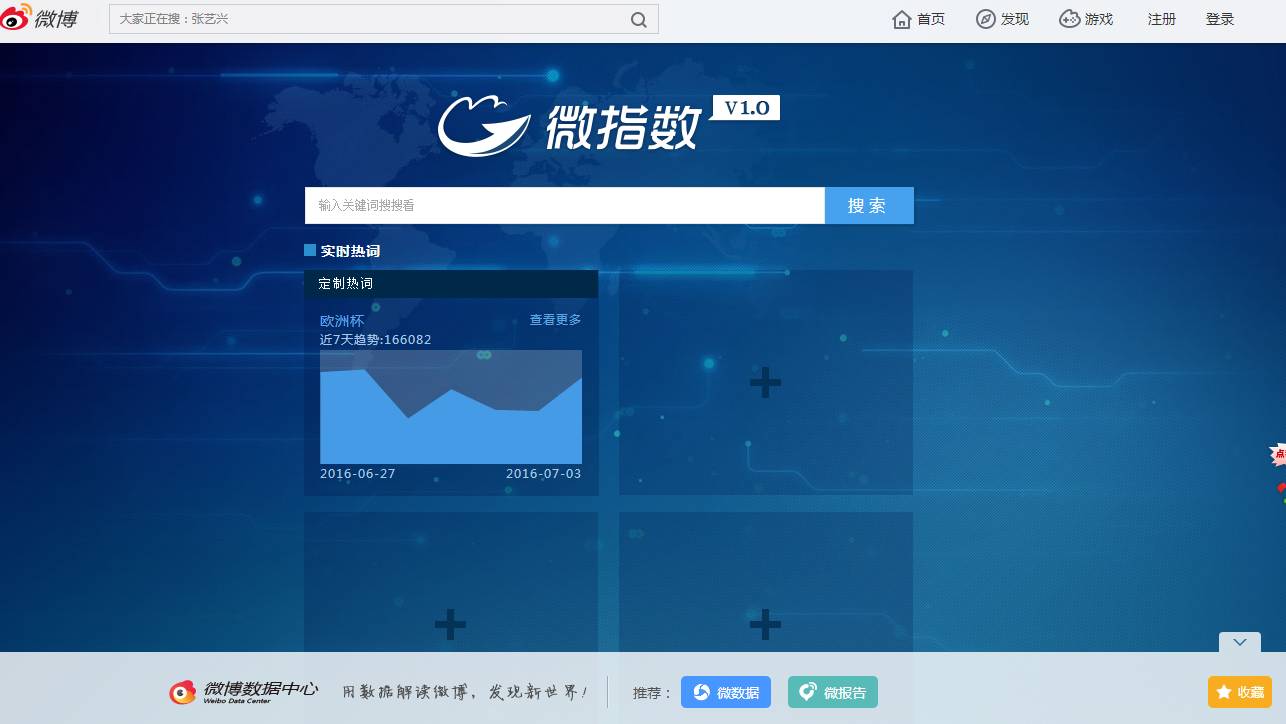This screenshot has height=724, width=1286.
Task: Click the plus icon in bottom-right empty card
Action: click(x=765, y=625)
